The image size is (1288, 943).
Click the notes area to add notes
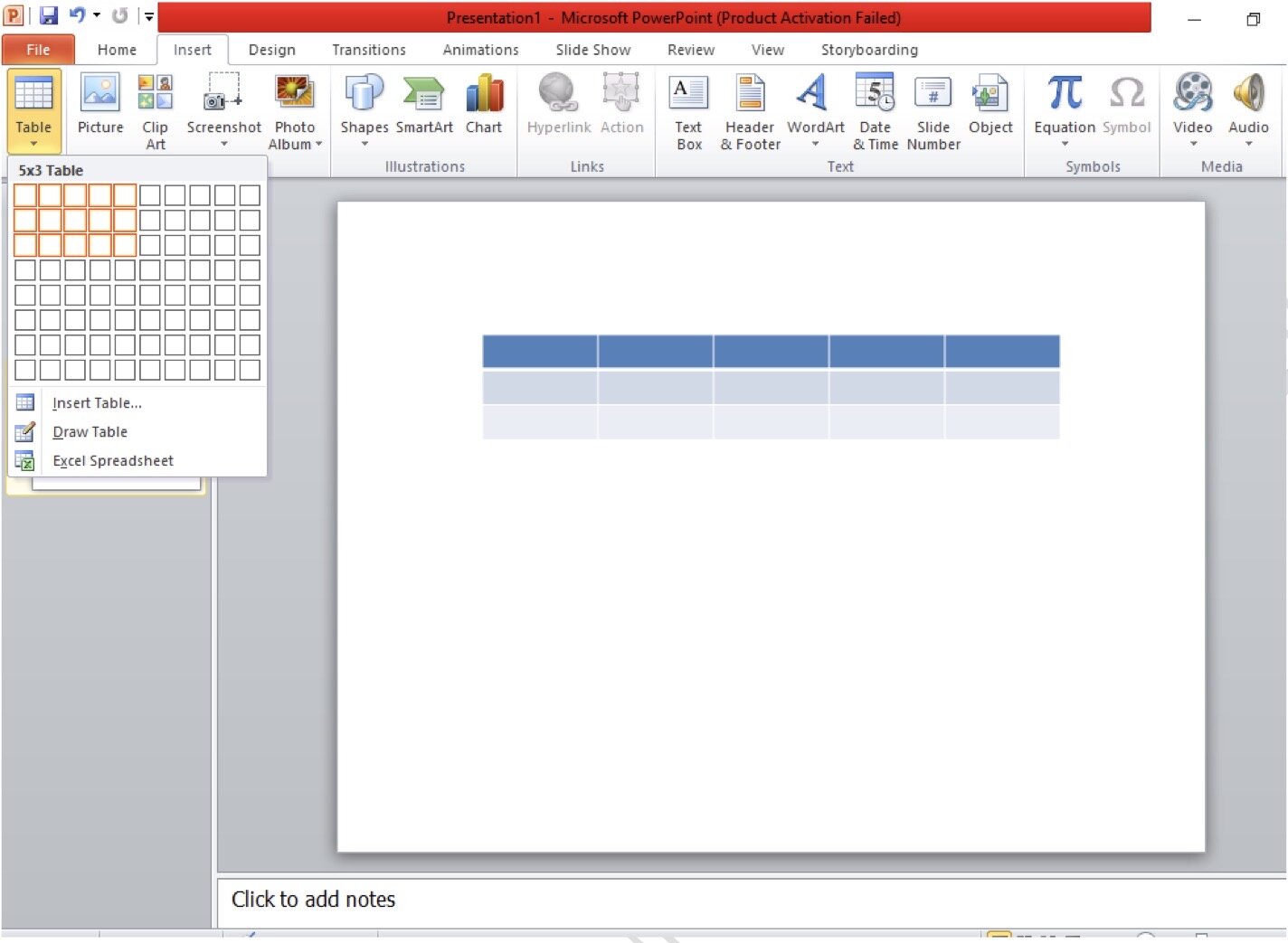click(751, 901)
